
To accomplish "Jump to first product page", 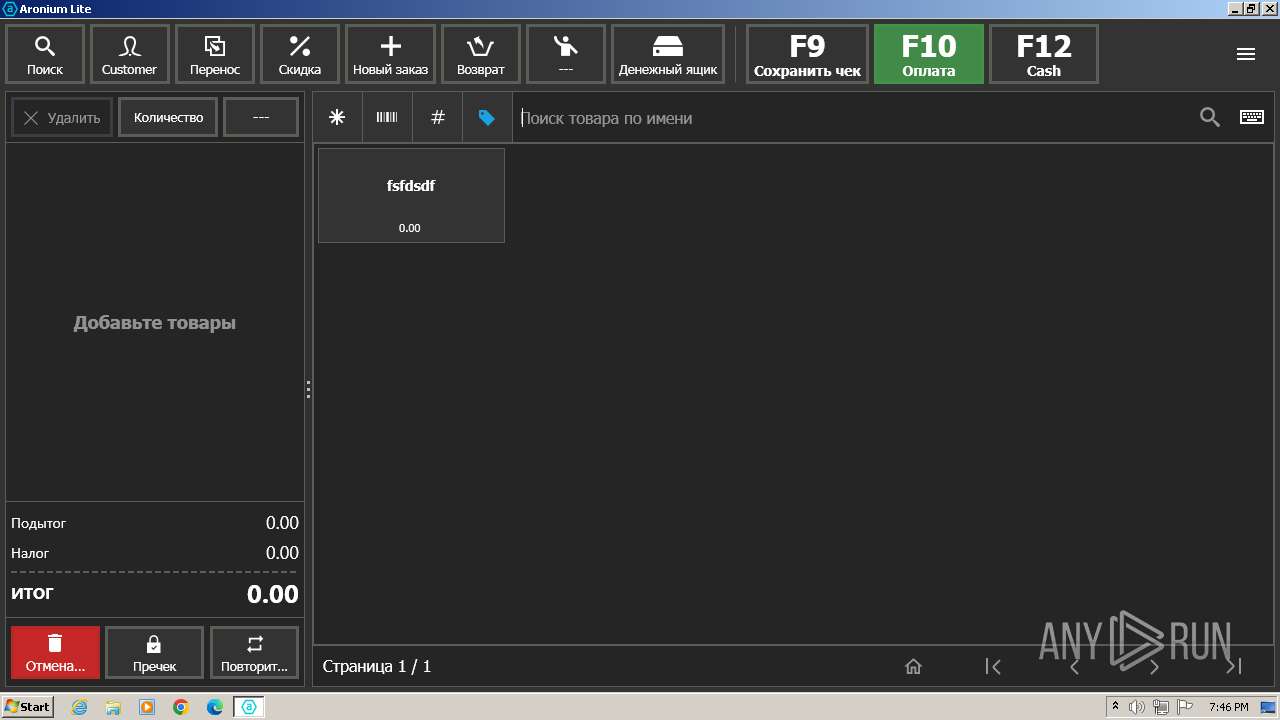I will pyautogui.click(x=993, y=667).
